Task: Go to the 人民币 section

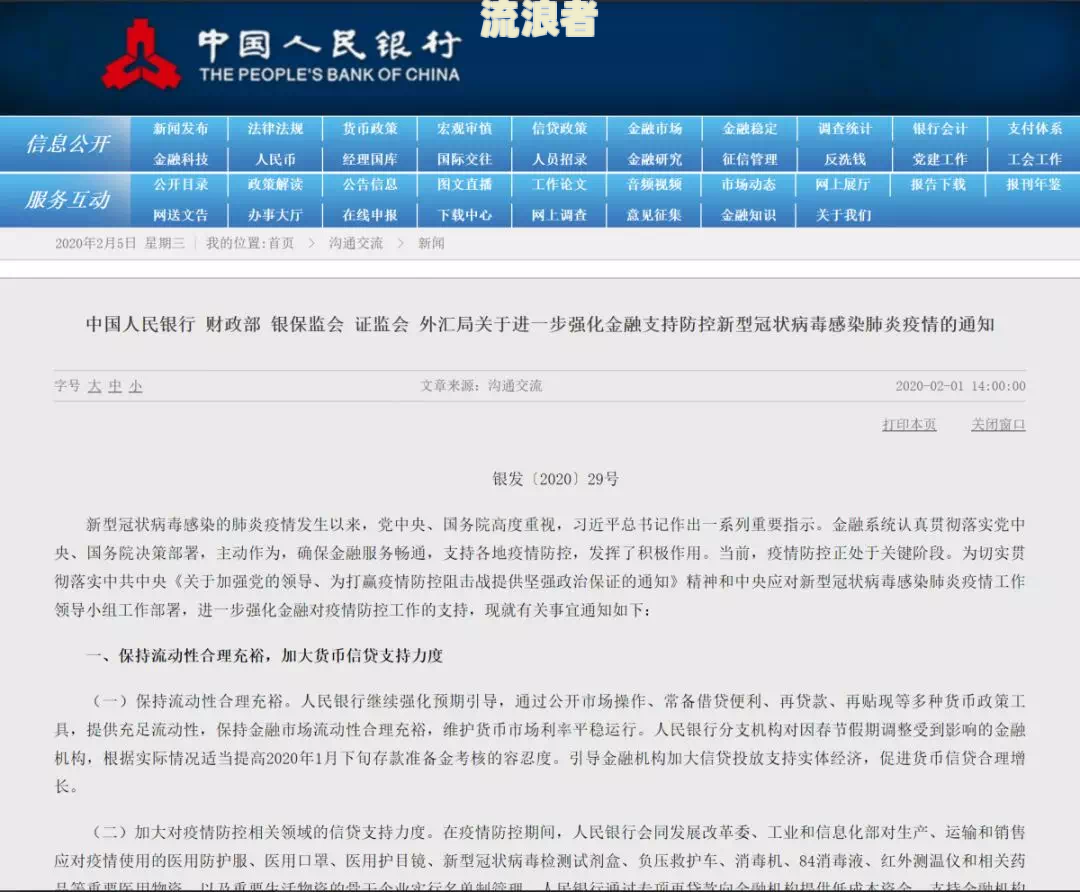Action: click(x=276, y=159)
